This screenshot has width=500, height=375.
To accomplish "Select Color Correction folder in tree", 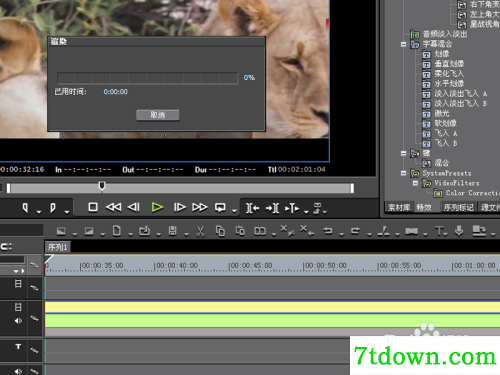I will [x=473, y=193].
